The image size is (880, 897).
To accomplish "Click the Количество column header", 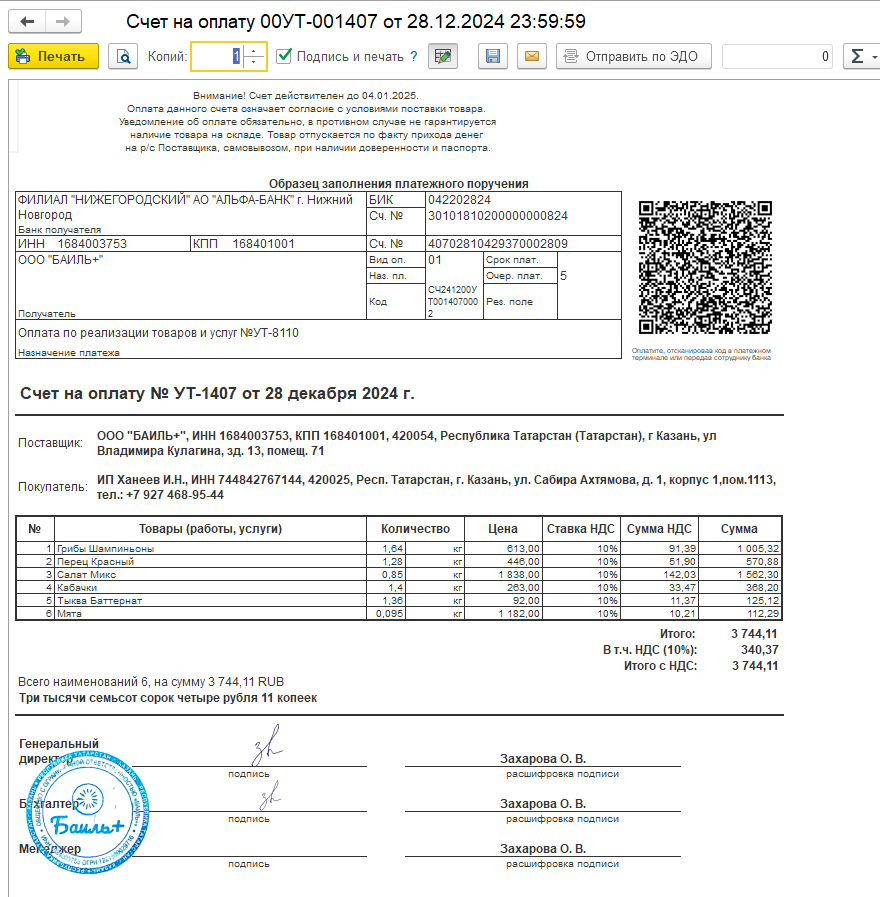I will 415,529.
